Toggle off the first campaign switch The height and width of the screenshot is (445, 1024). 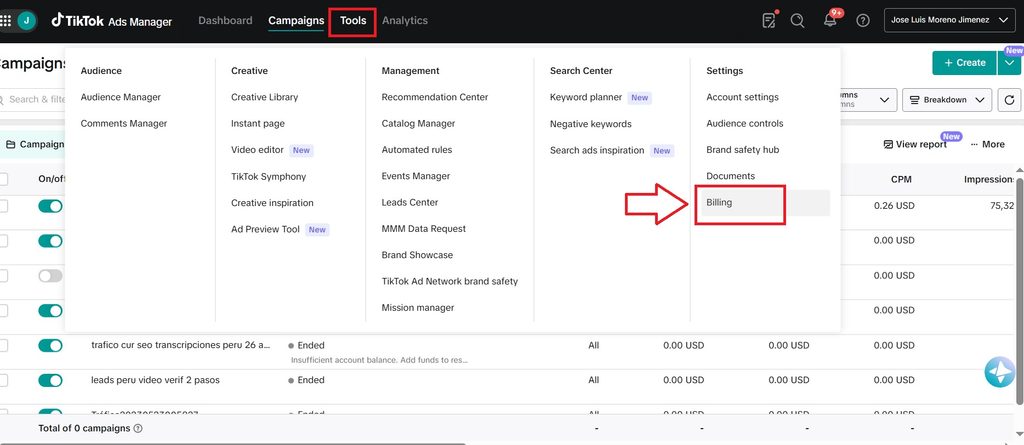50,206
